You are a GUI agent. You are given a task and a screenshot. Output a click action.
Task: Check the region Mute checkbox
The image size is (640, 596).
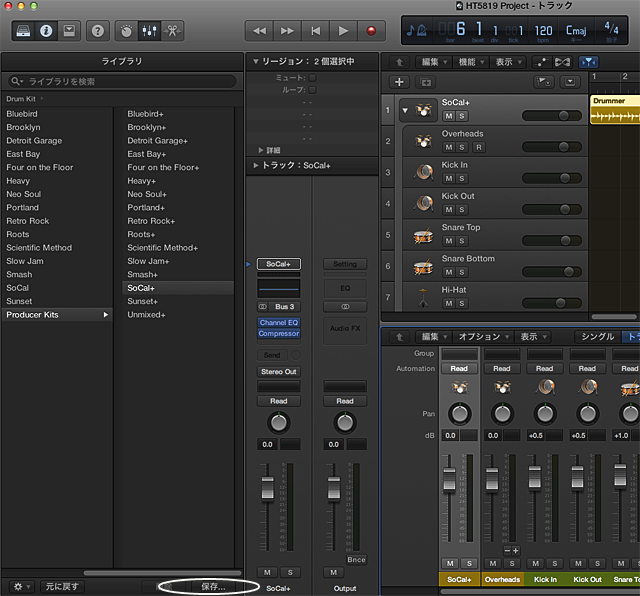(312, 78)
